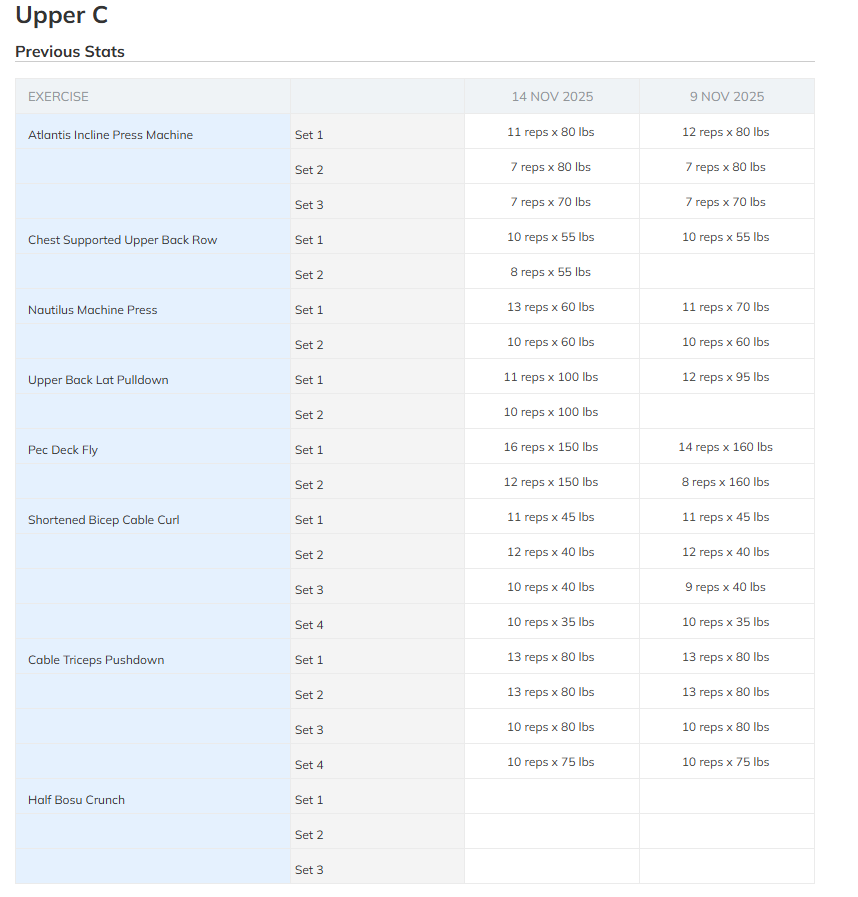Image resolution: width=858 pixels, height=897 pixels.
Task: Click the 9 reps x 40 lbs entry
Action: [725, 587]
